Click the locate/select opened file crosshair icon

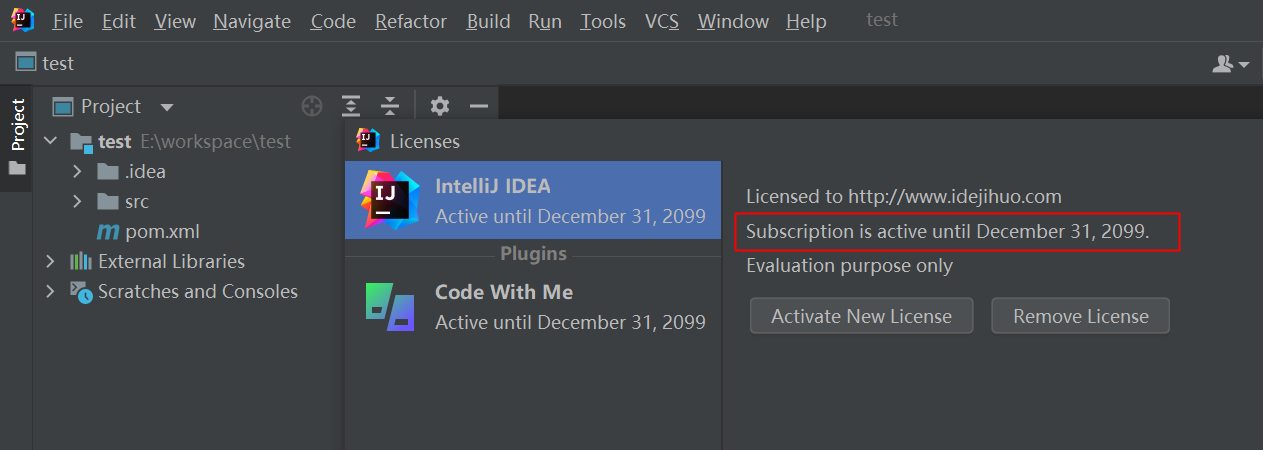[x=313, y=106]
